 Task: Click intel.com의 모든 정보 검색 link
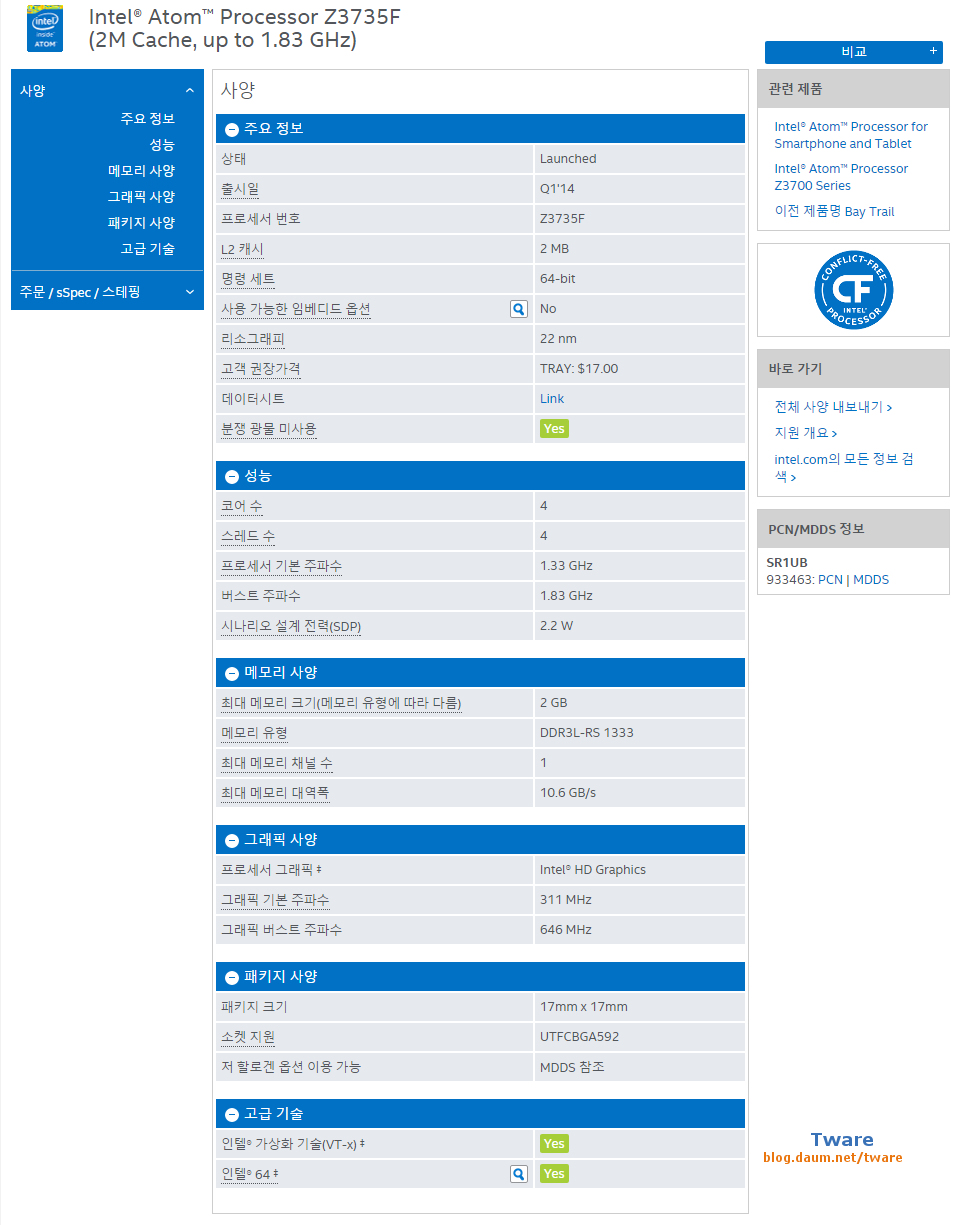click(x=844, y=468)
